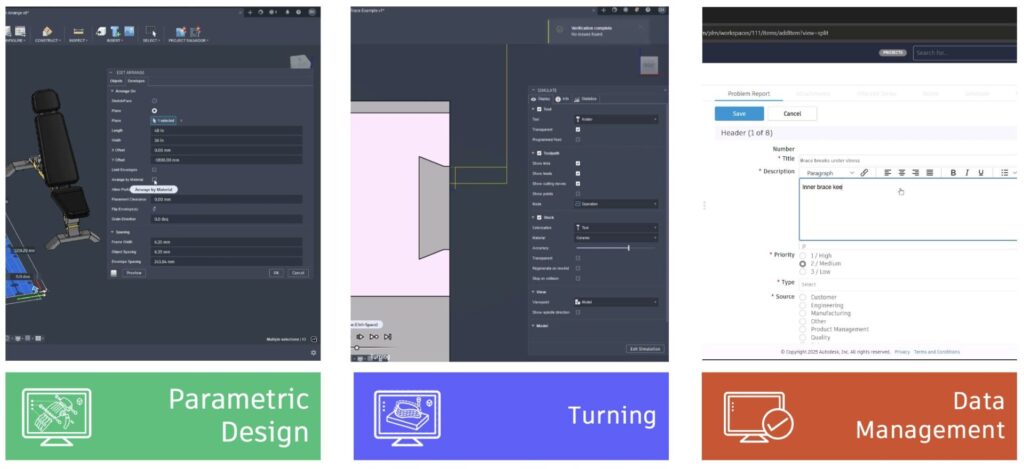Open the Display tab in Simulate panel
Screen dimensions: 1024x469
click(542, 99)
